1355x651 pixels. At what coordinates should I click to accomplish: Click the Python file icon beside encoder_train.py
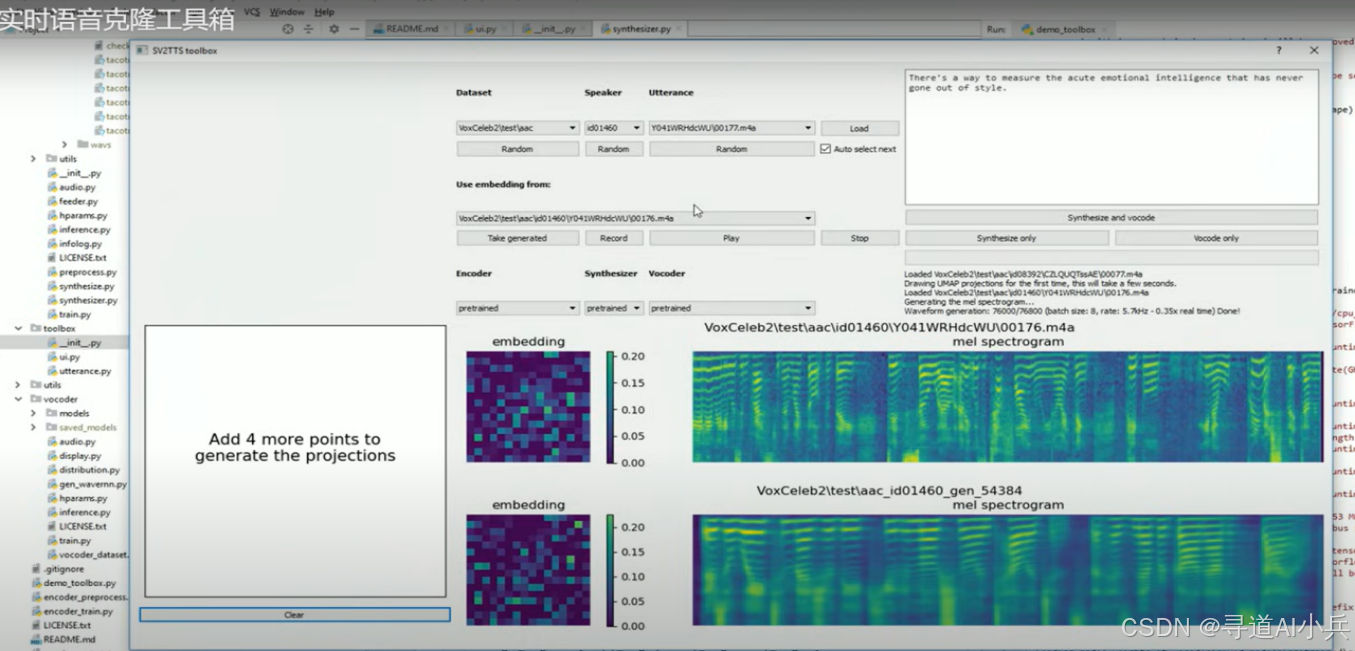coord(37,611)
